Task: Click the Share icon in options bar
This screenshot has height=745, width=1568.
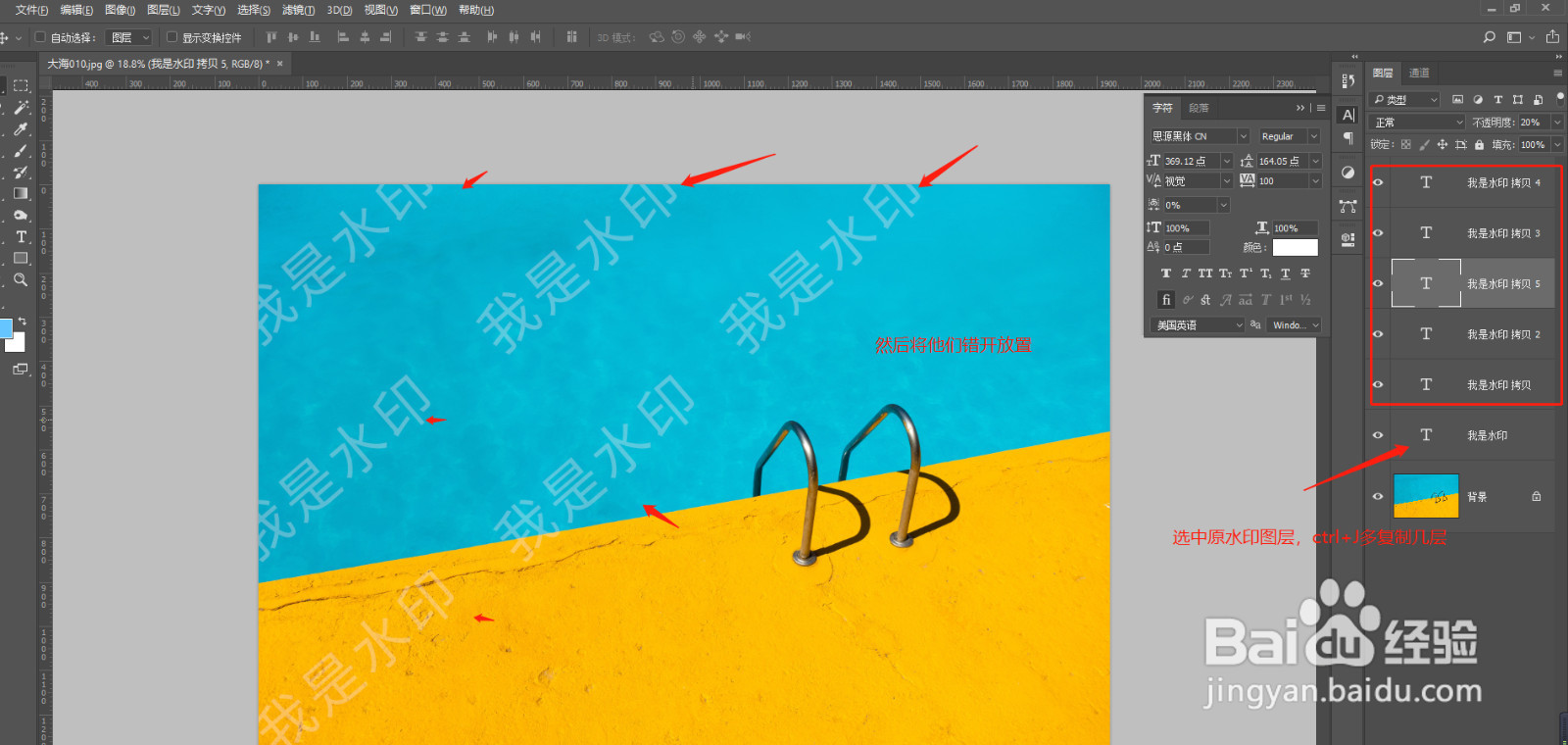Action: (x=1552, y=37)
